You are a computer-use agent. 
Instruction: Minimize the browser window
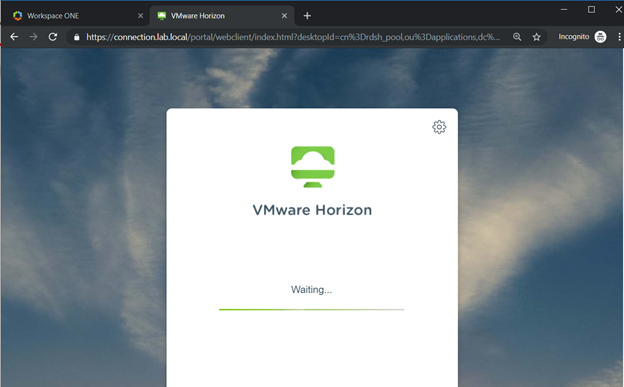[x=564, y=10]
